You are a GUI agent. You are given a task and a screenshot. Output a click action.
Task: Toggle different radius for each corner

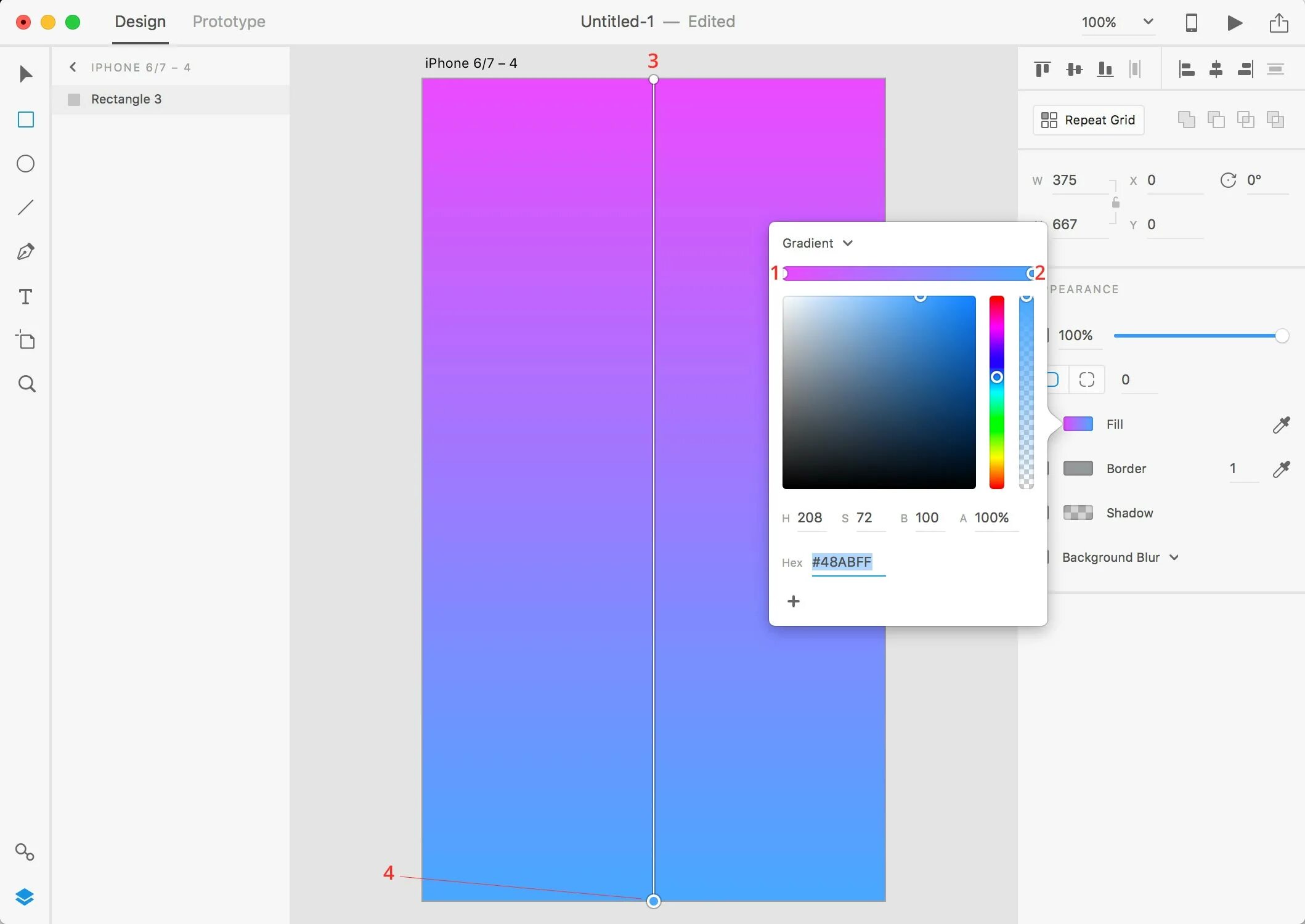tap(1087, 379)
